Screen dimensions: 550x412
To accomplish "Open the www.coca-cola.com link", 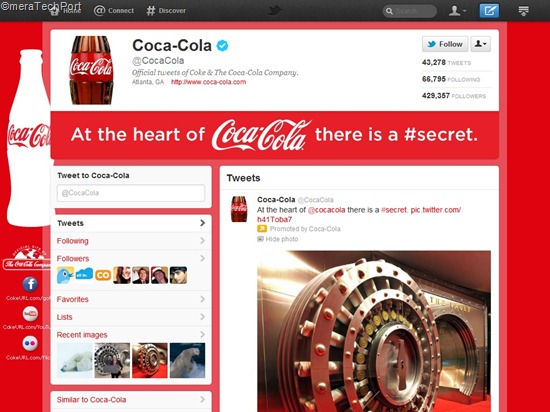I will tap(208, 82).
